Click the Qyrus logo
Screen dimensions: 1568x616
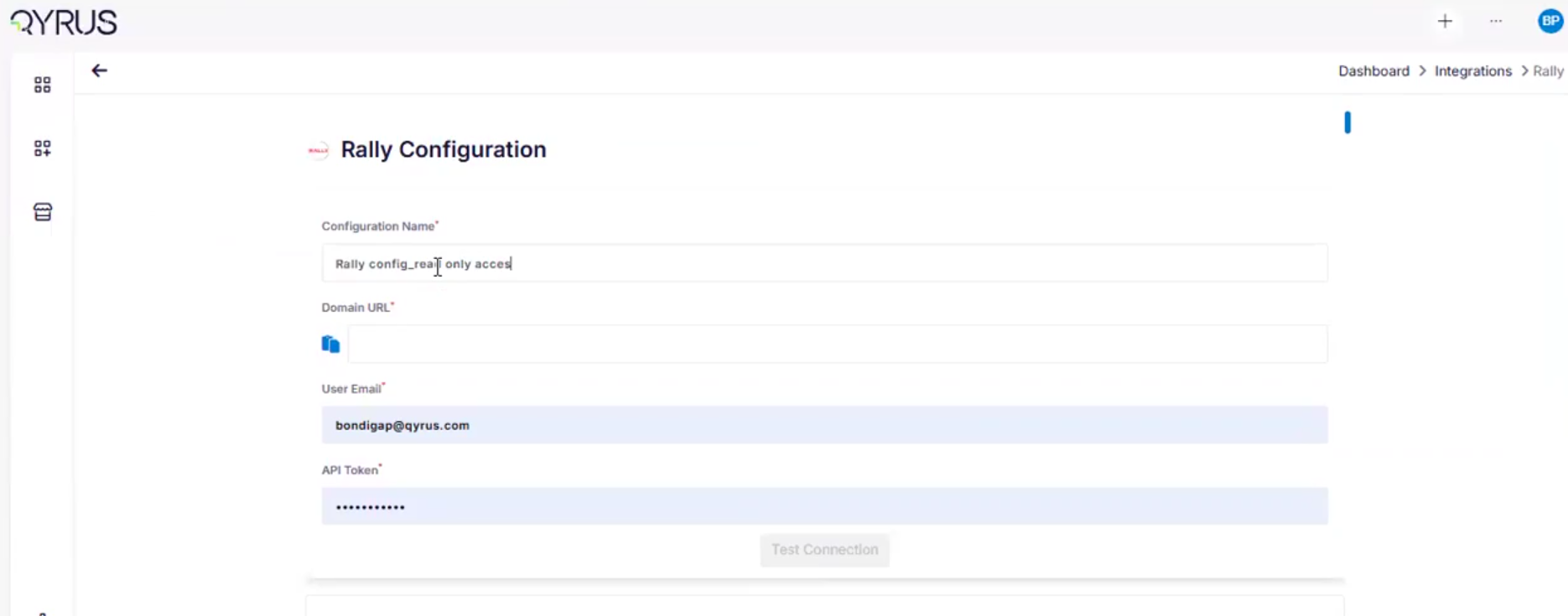pos(64,23)
